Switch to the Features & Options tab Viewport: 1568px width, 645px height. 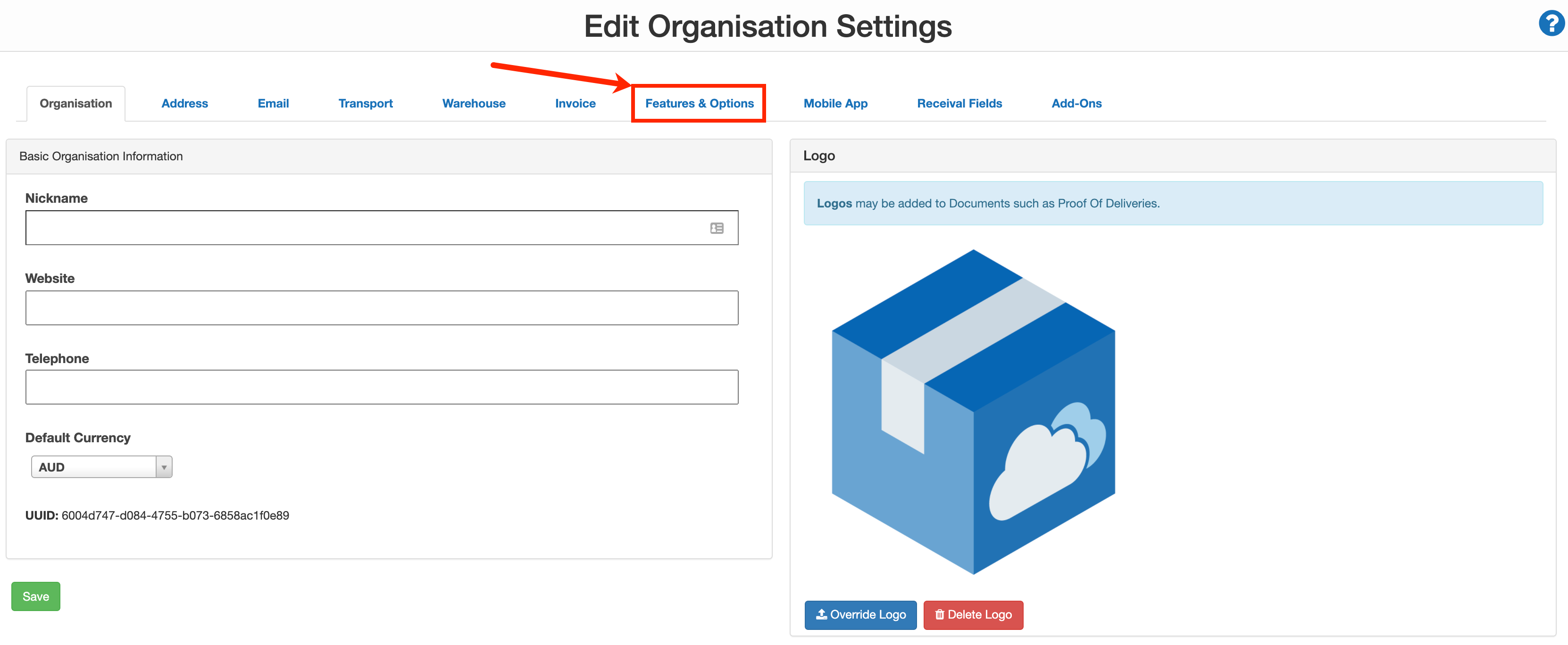699,103
